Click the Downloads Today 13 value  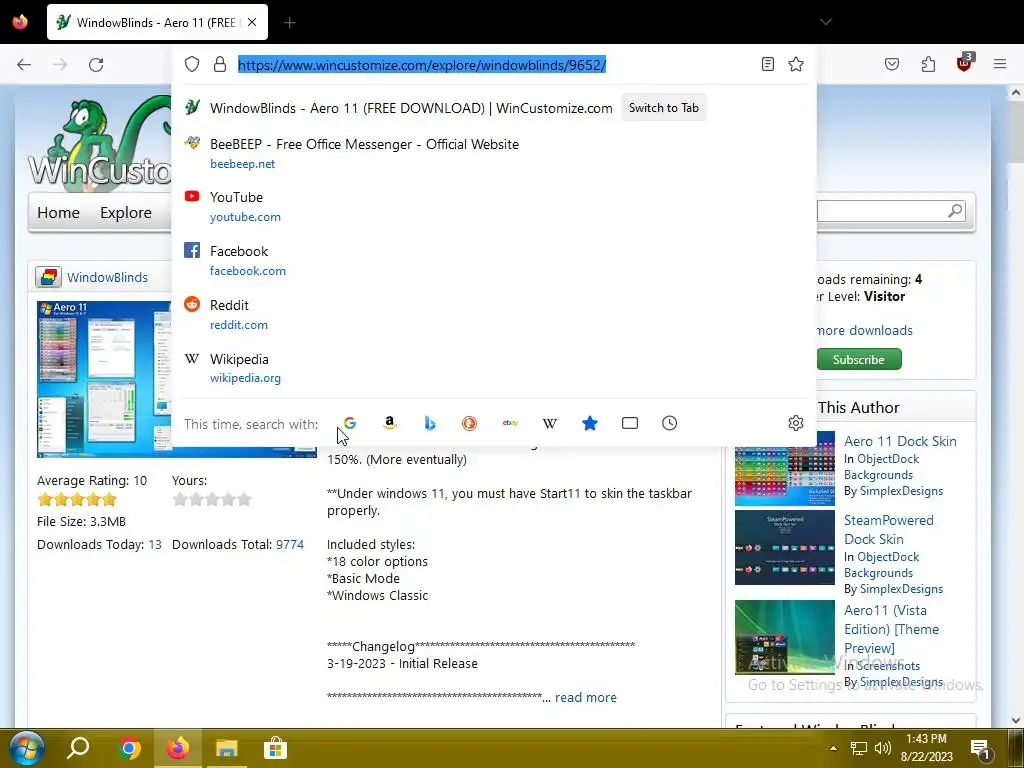coord(155,544)
